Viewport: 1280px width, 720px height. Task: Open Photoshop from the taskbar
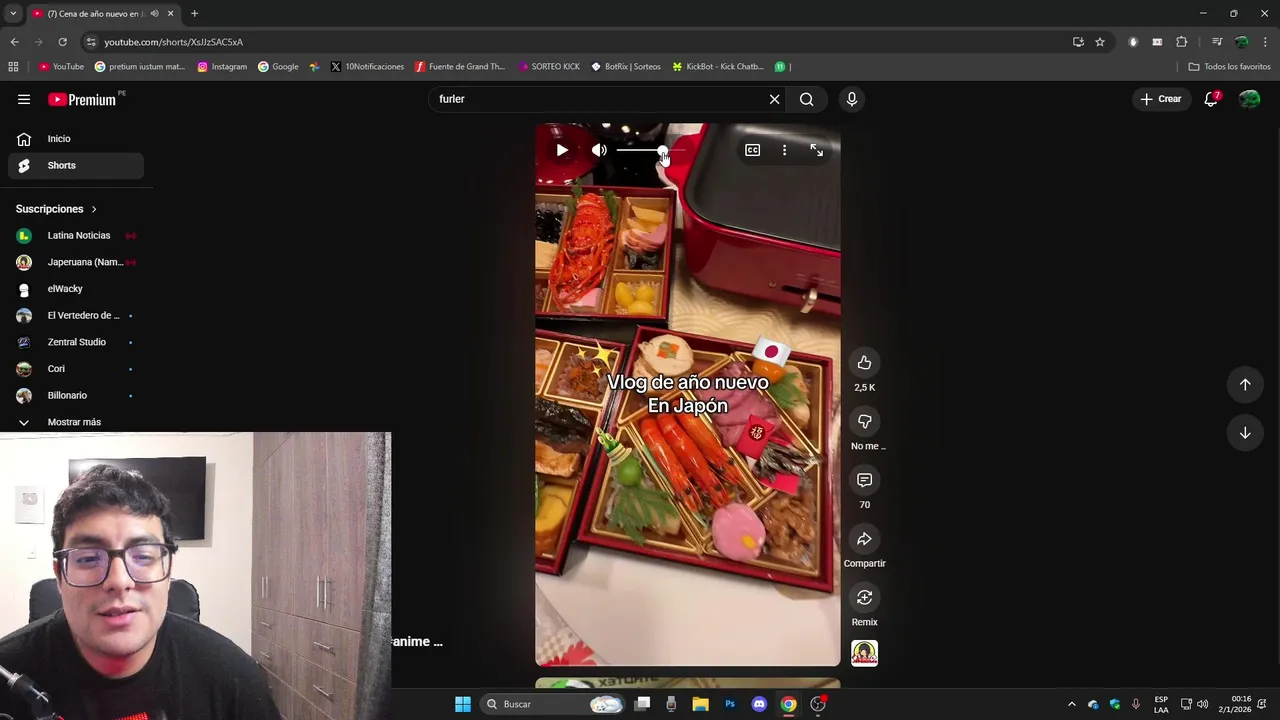tap(730, 704)
